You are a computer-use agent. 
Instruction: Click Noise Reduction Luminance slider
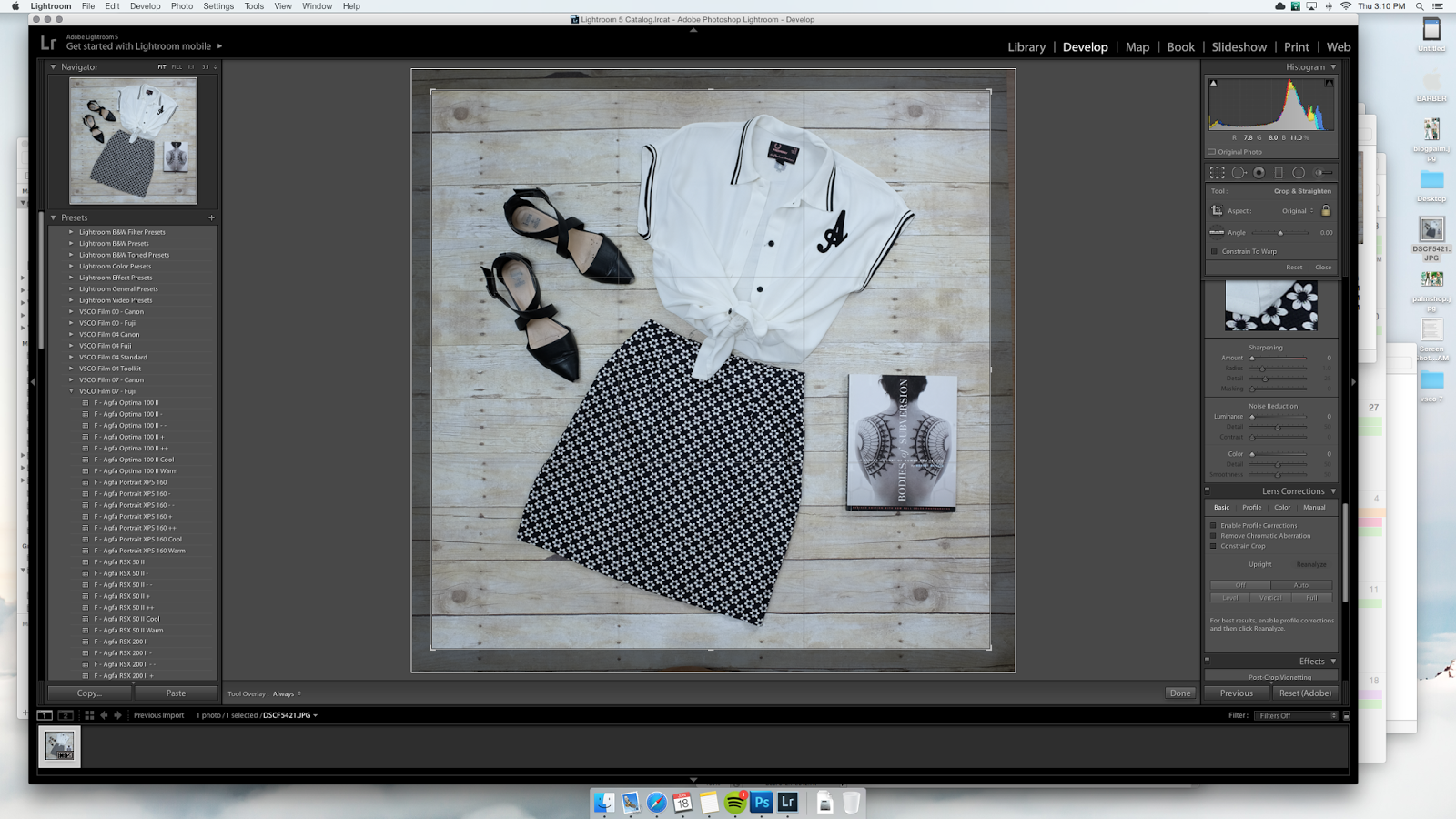(x=1279, y=417)
